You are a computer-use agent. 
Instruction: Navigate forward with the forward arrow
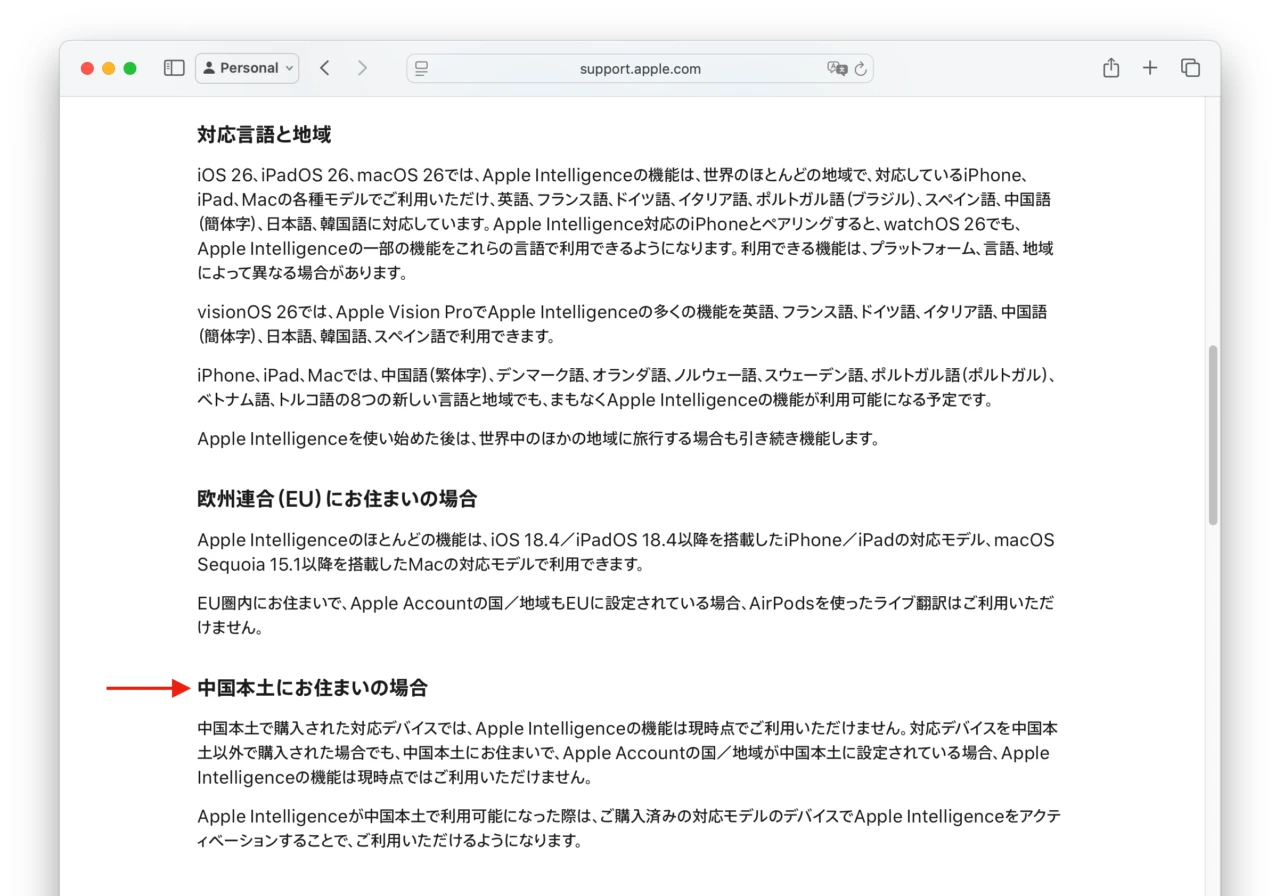(x=362, y=67)
